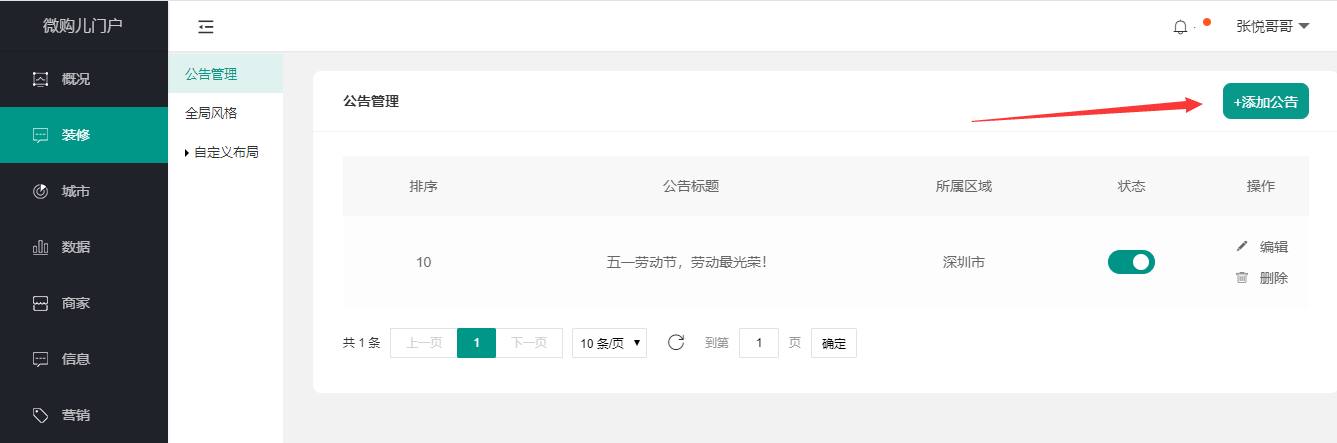This screenshot has height=443, width=1337.
Task: Click the 微购儿门户 portal title
Action: pos(83,26)
